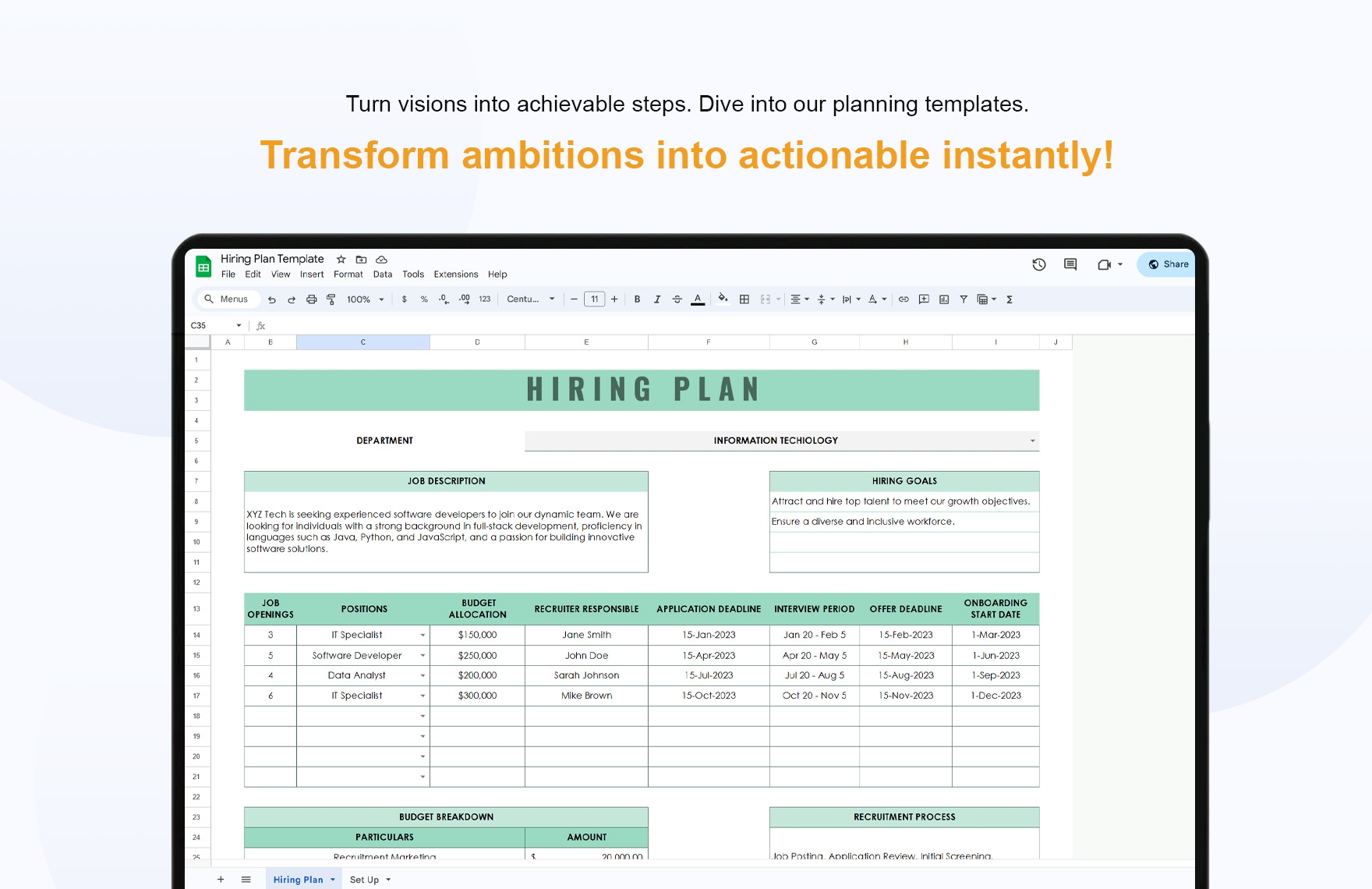Toggle italic formatting
The image size is (1372, 889).
click(657, 299)
